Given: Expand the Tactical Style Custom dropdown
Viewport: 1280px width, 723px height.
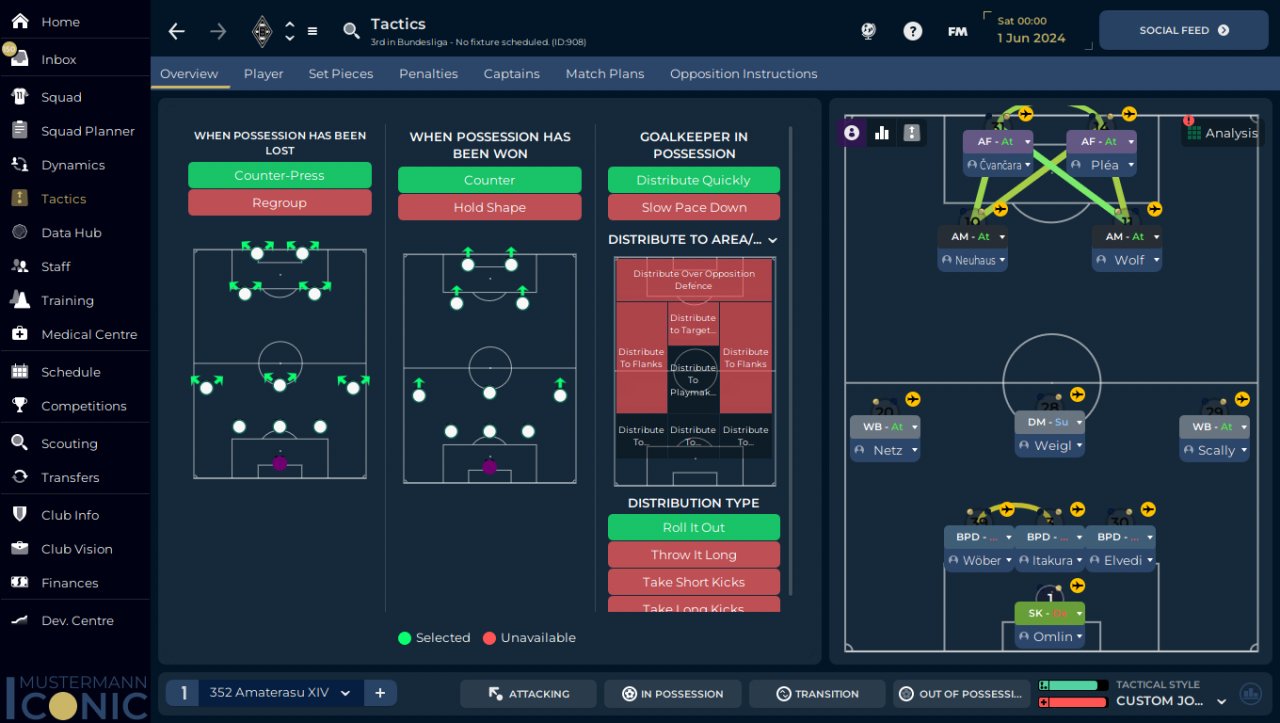Looking at the screenshot, I should [x=1221, y=702].
